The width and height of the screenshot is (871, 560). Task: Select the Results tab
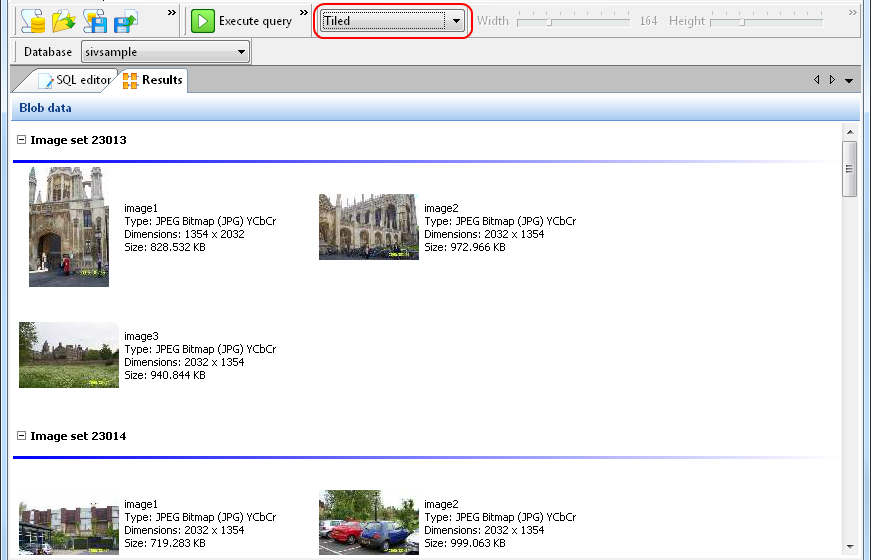(153, 80)
